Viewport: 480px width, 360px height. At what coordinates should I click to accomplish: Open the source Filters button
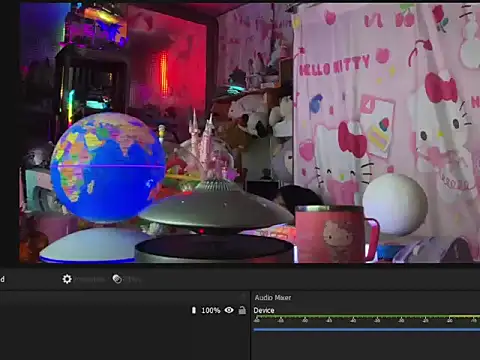(127, 279)
